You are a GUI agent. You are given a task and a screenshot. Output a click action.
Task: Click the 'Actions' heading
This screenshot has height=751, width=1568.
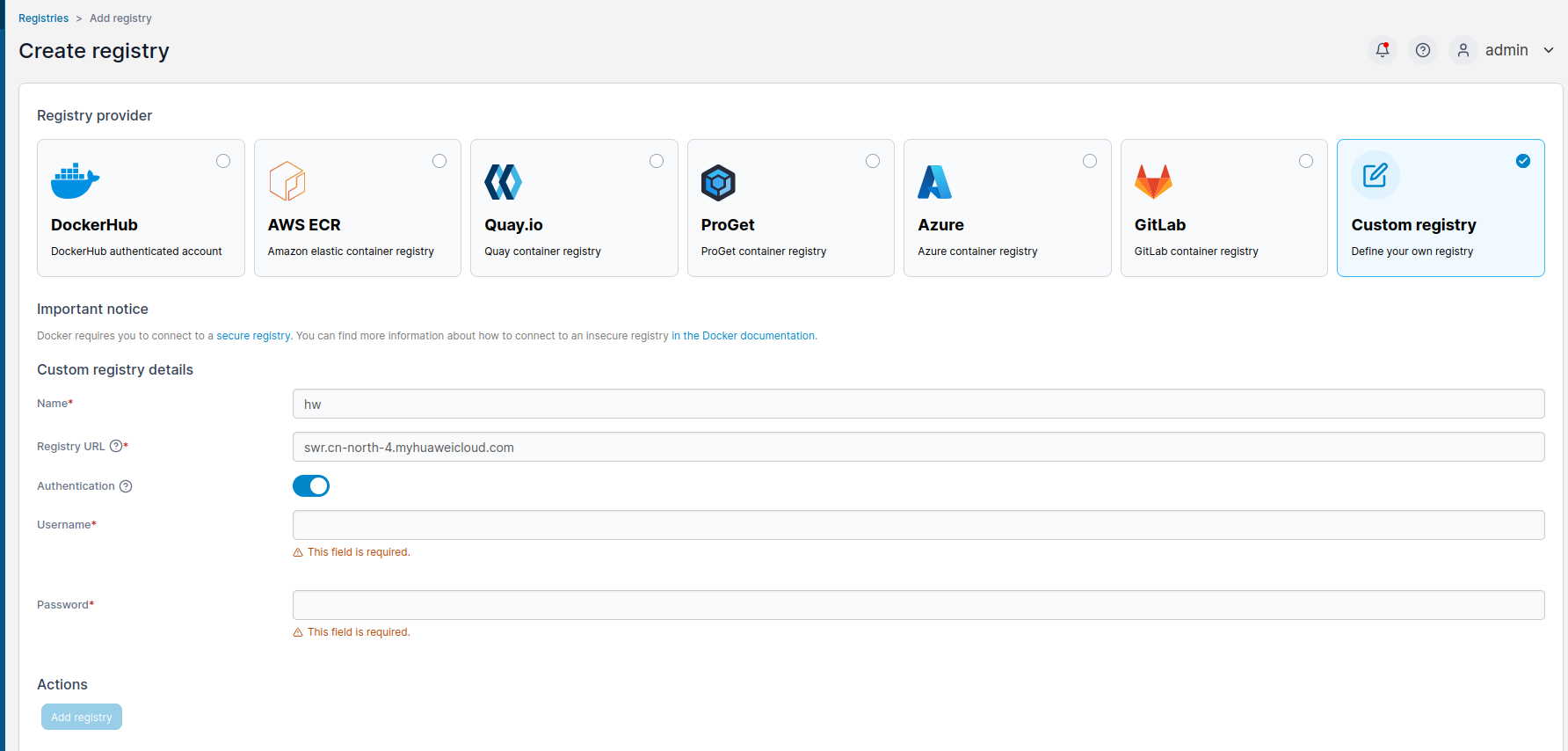62,684
